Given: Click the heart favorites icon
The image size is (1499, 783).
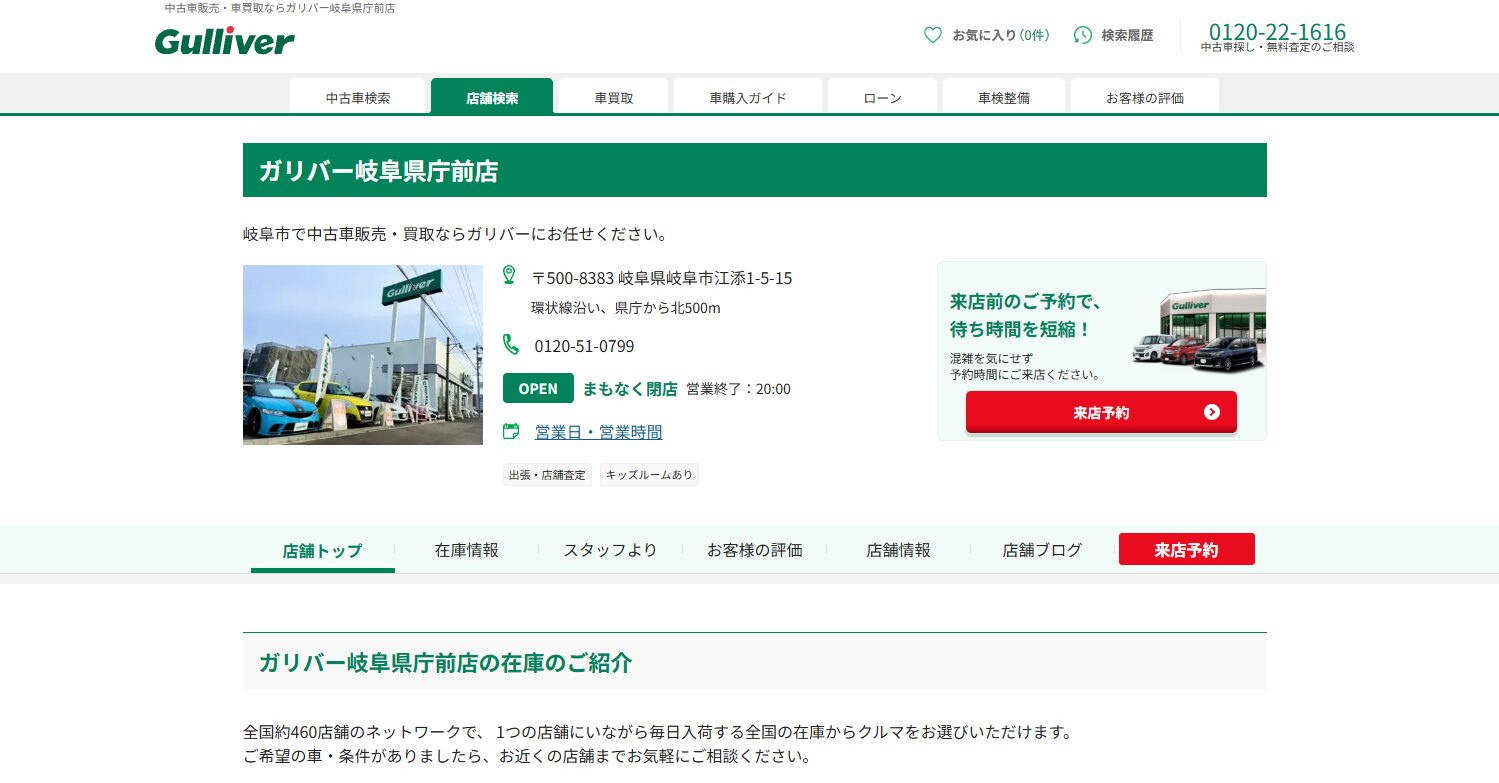Looking at the screenshot, I should pos(932,35).
